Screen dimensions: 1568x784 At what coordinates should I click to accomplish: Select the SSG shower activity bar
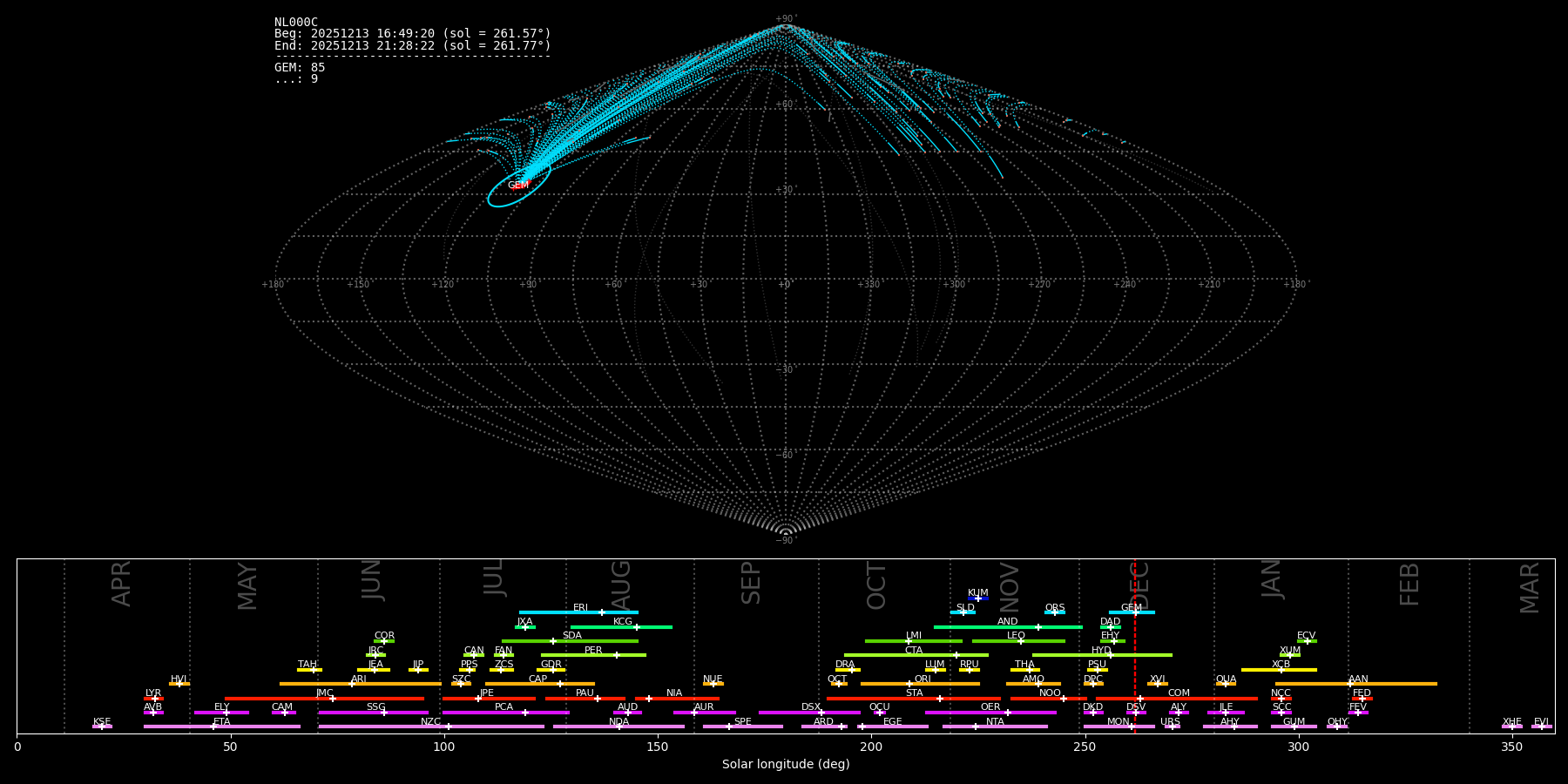pos(374,713)
